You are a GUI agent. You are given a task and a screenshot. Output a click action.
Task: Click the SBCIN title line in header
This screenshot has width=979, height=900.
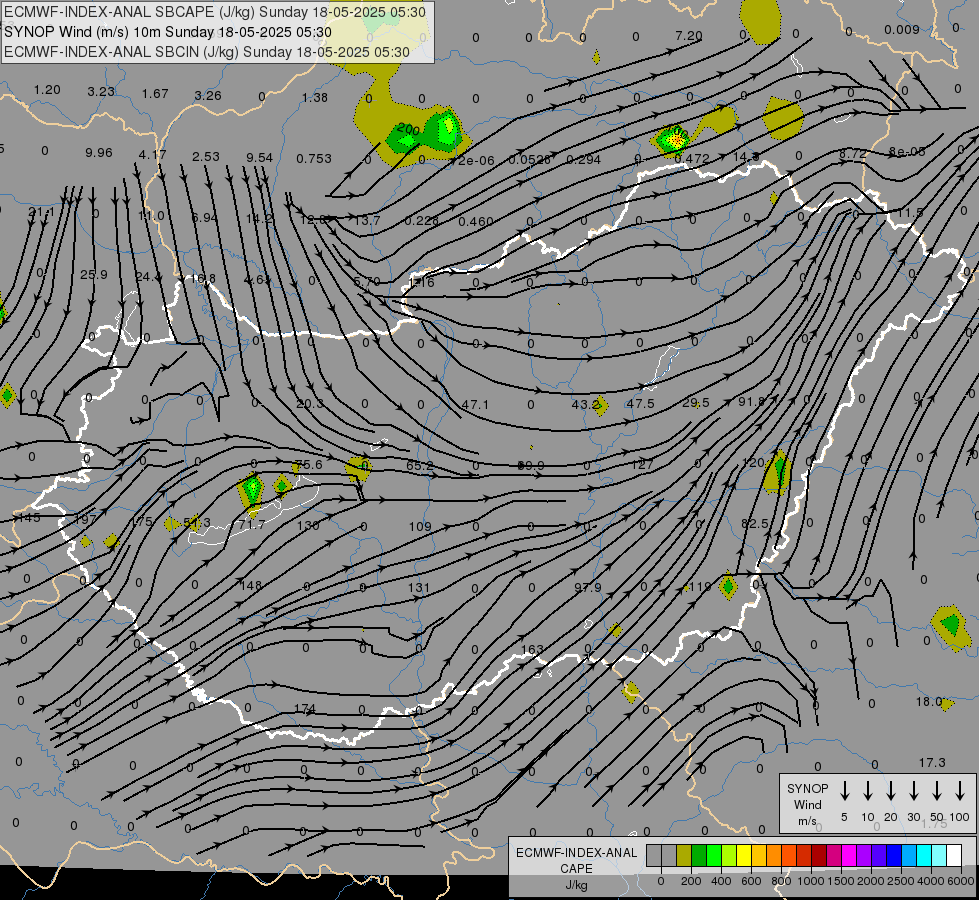(x=207, y=52)
